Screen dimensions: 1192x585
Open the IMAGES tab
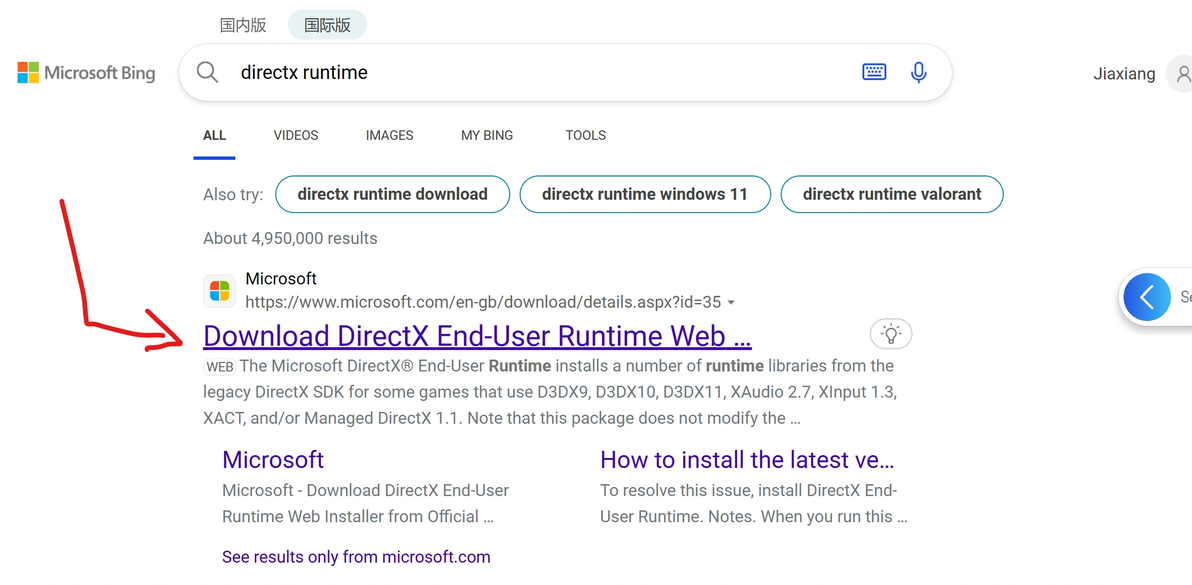(389, 135)
